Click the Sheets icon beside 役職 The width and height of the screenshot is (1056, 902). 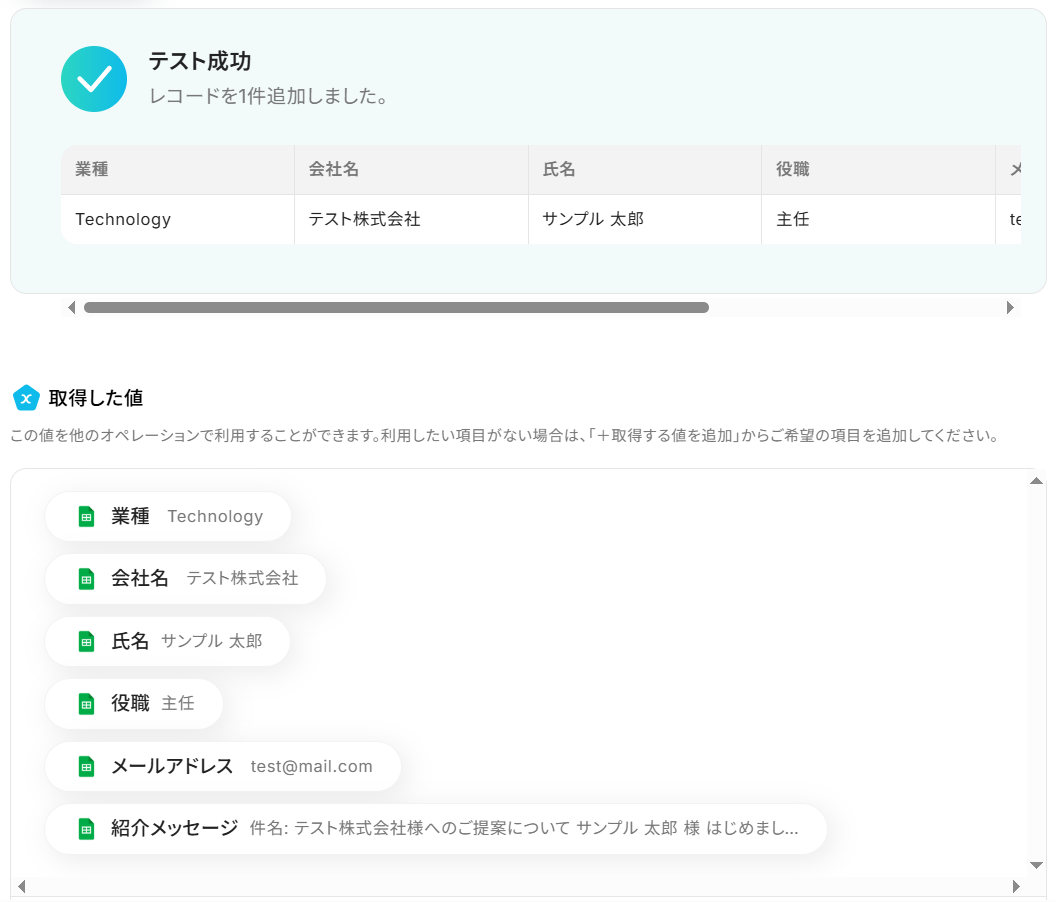click(86, 704)
